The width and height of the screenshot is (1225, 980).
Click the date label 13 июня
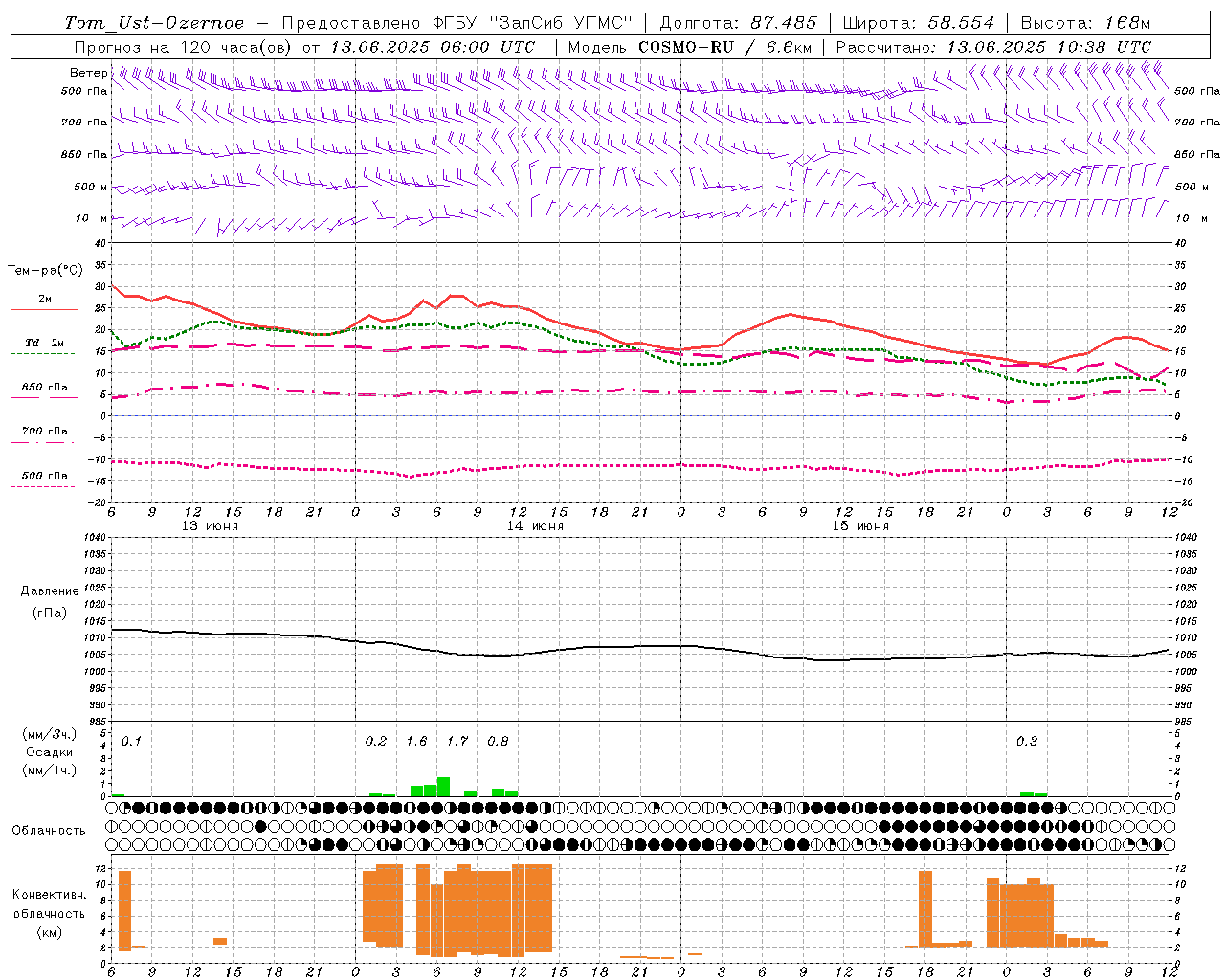[x=210, y=526]
